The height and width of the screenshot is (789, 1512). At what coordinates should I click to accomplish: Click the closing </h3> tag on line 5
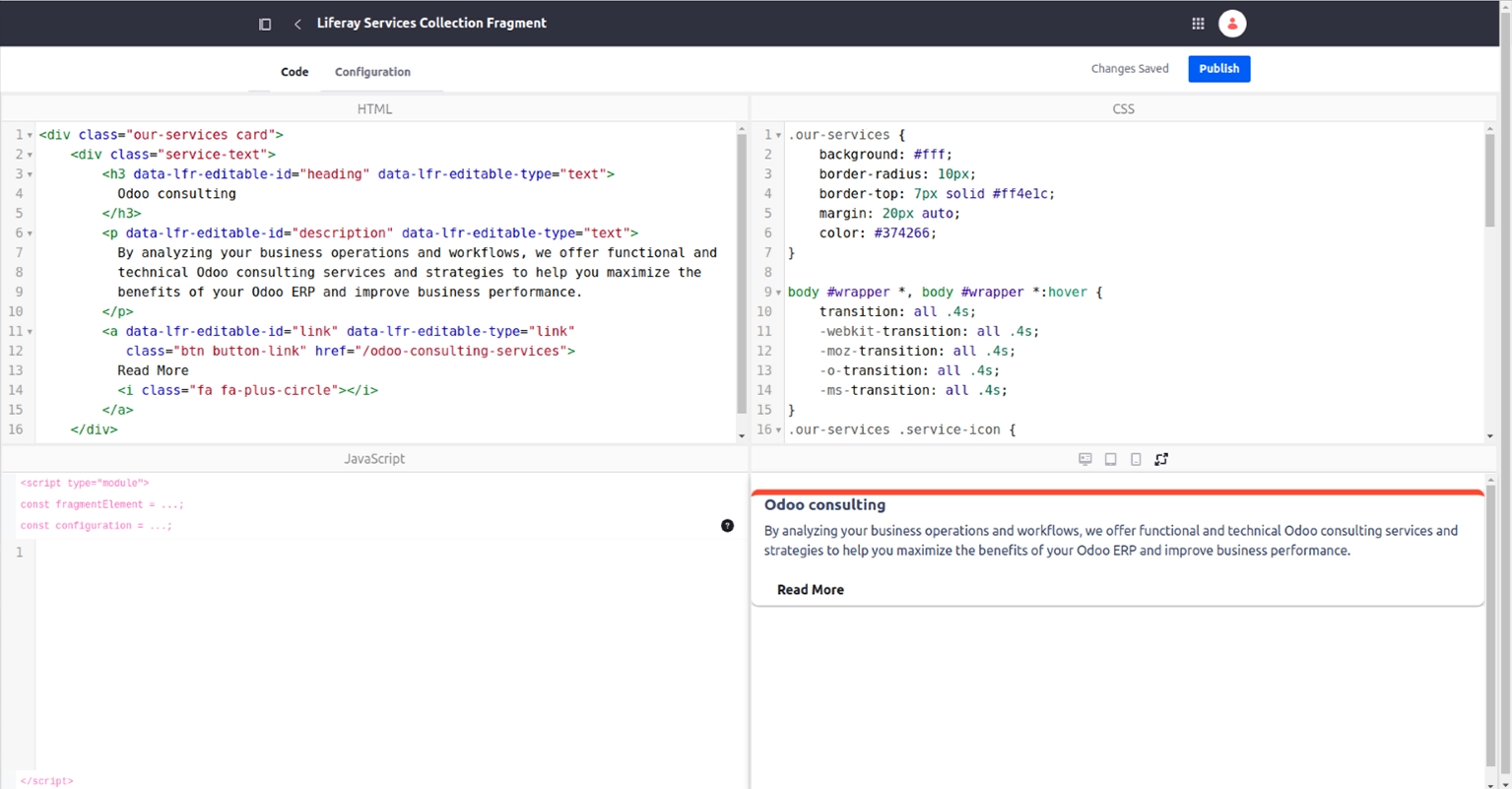click(122, 214)
